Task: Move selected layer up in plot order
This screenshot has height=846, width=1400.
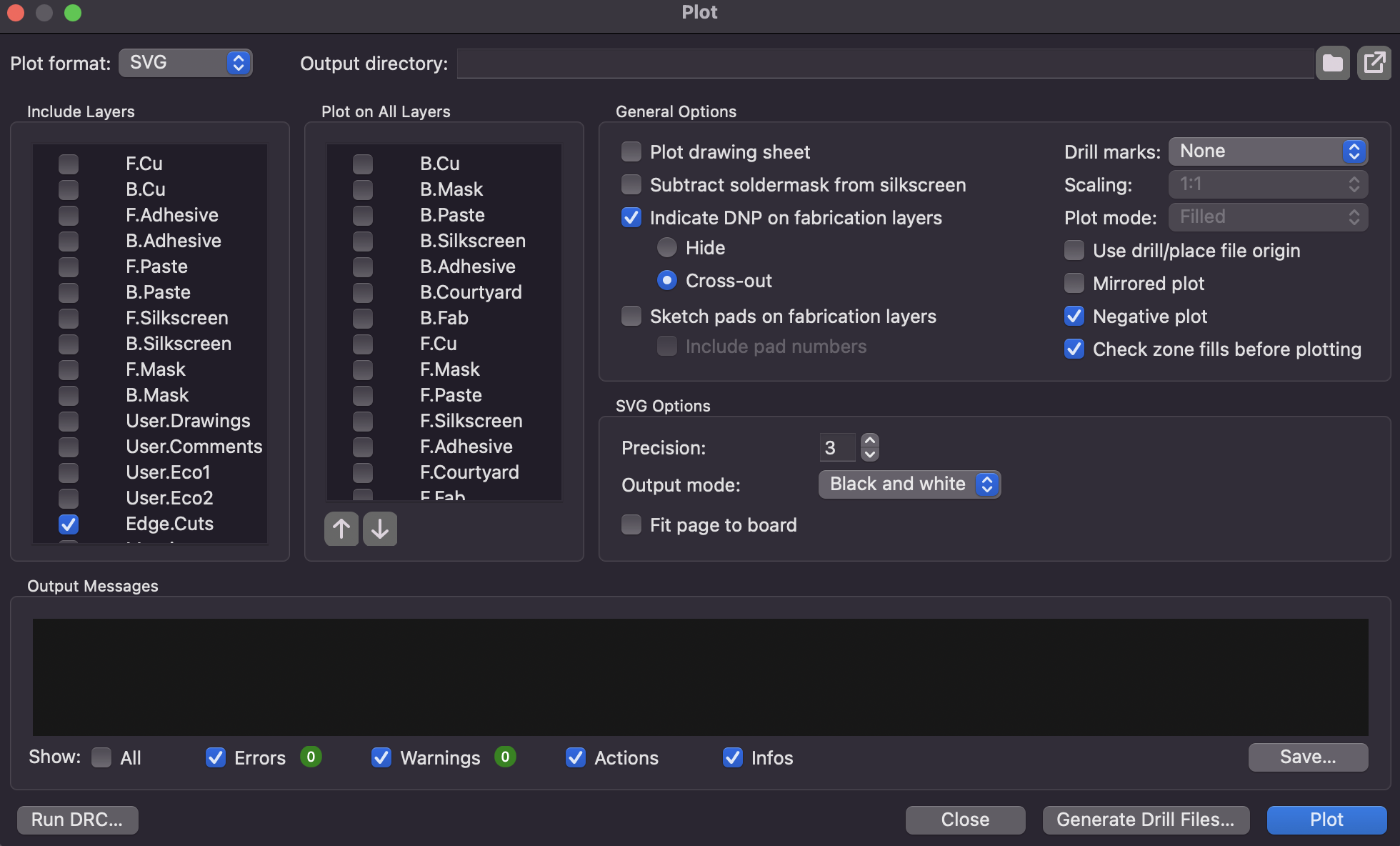Action: point(341,529)
